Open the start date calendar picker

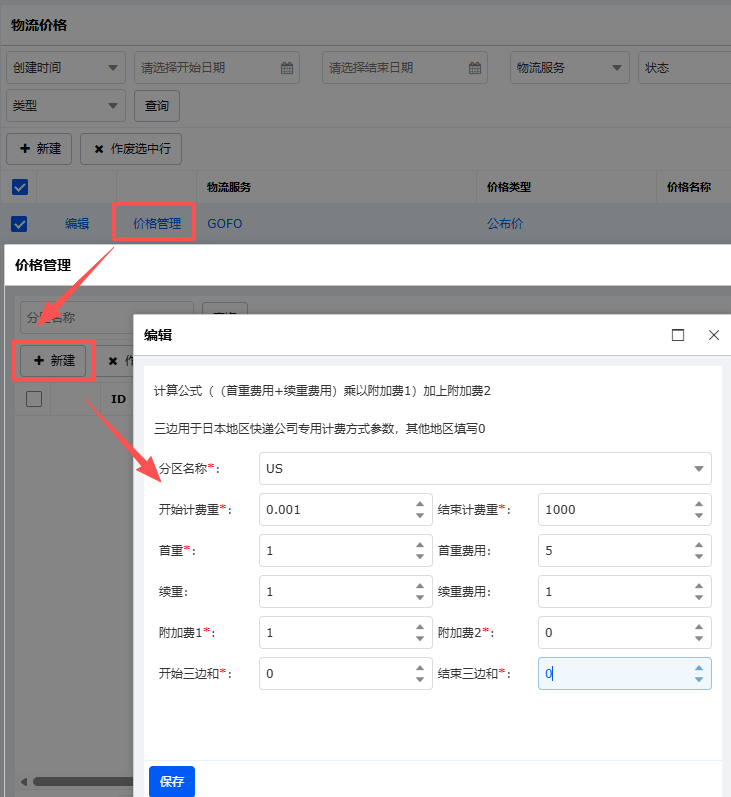[x=287, y=68]
